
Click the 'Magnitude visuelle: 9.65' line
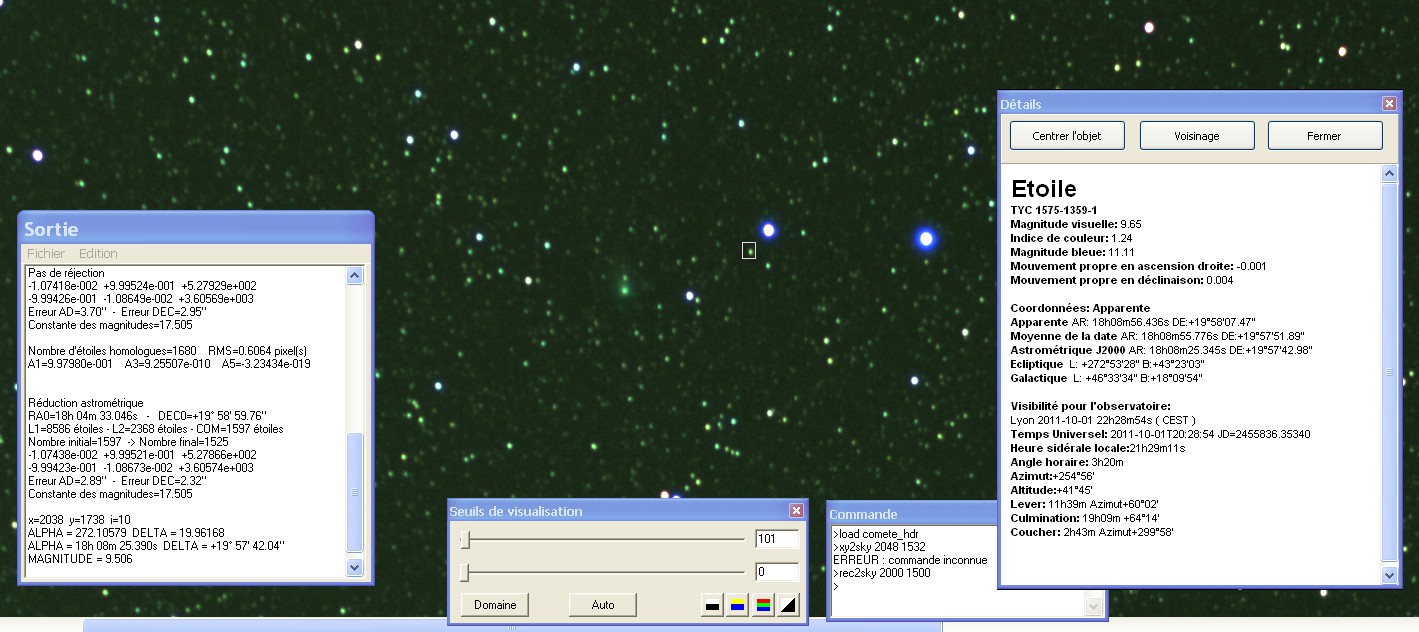tap(1076, 224)
